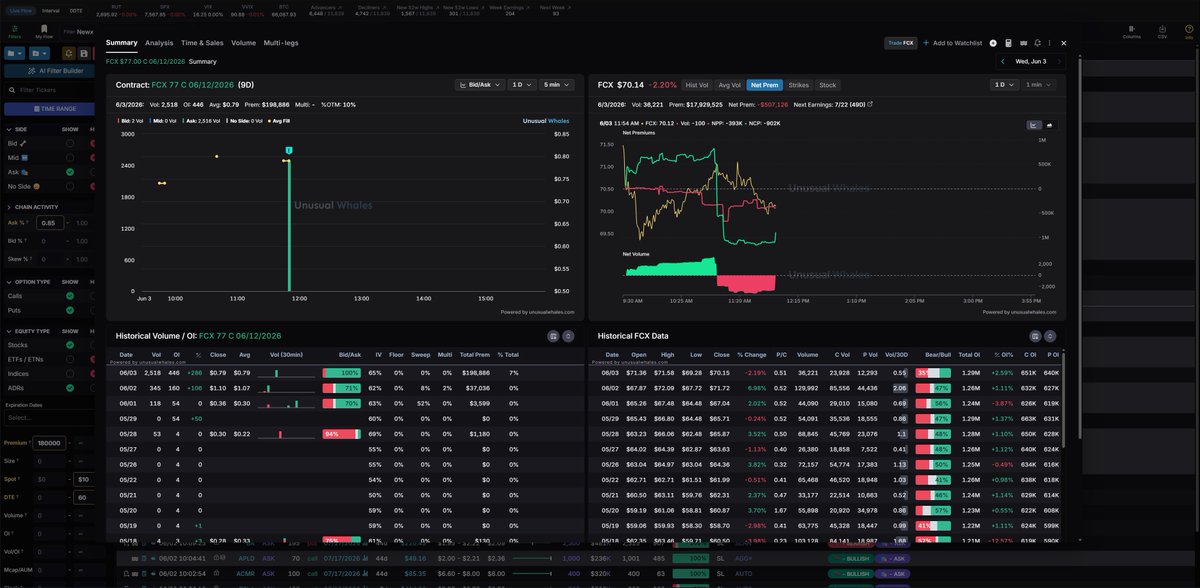
Task: Expand the CHAIN ACTIVITY filter section
Action: [11, 207]
